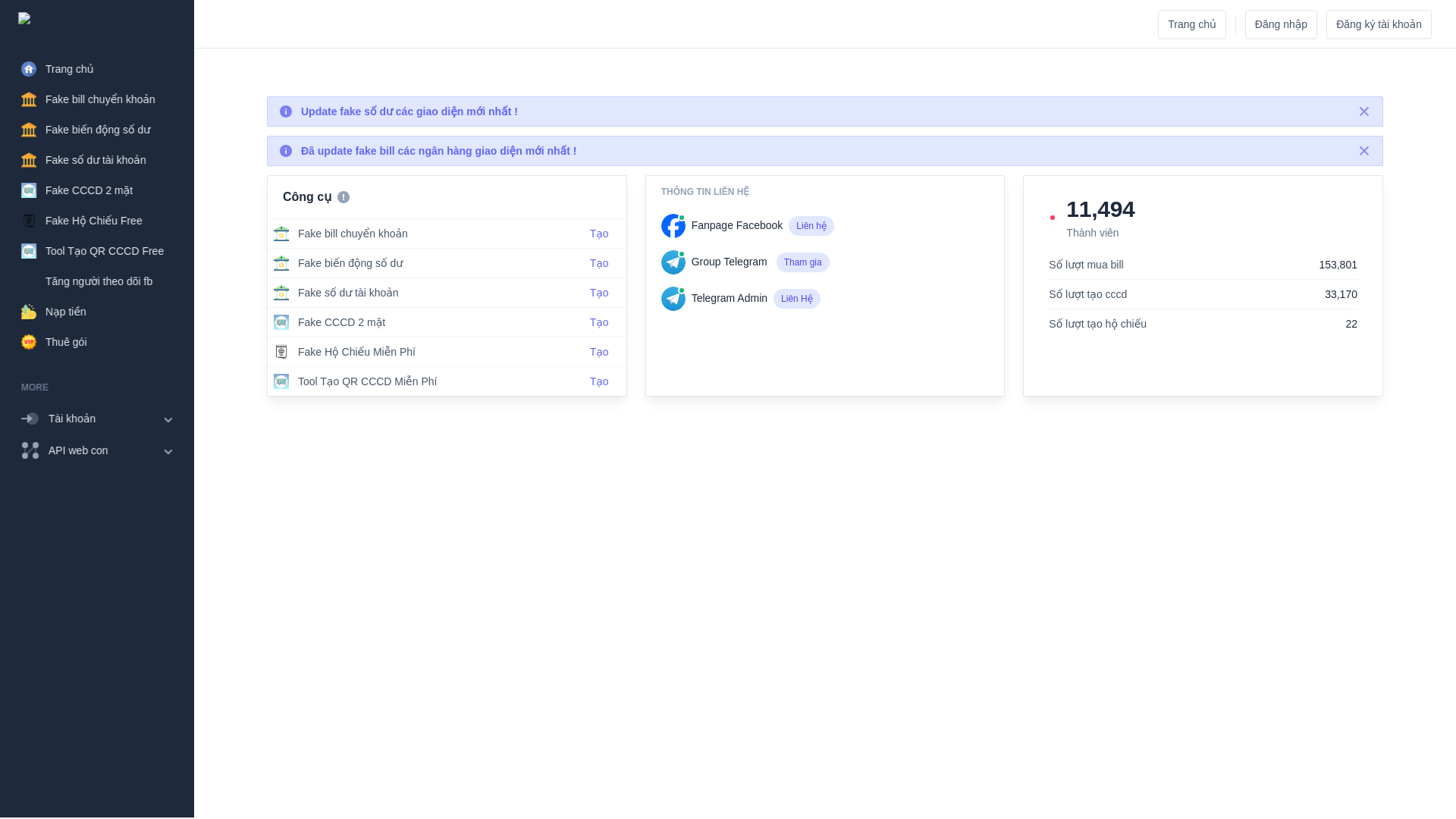Click the 'Số lượt tạo hộ chiếu' label

tap(1098, 324)
